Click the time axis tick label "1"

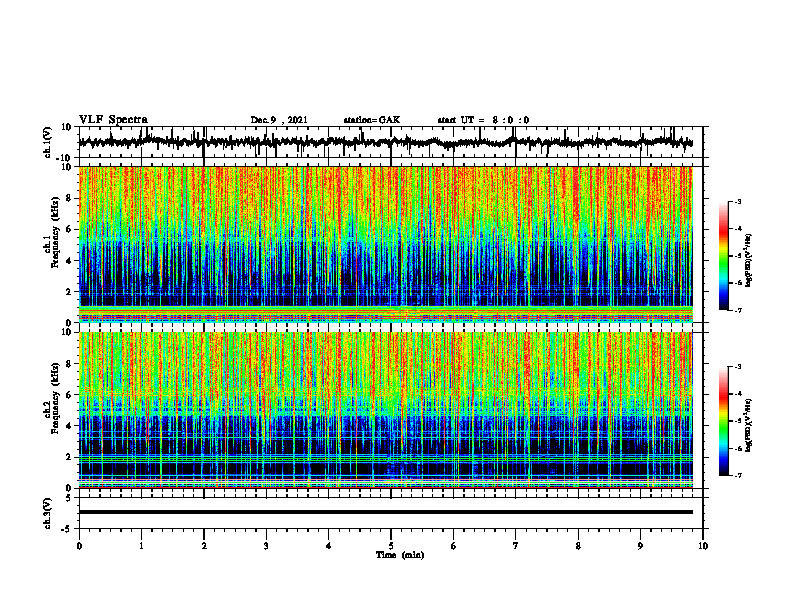(141, 546)
